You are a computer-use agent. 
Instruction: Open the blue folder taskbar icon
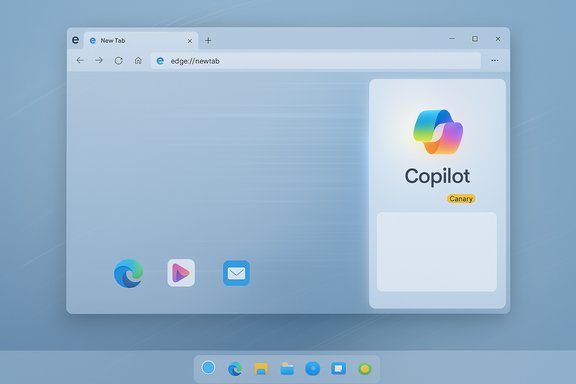[287, 369]
